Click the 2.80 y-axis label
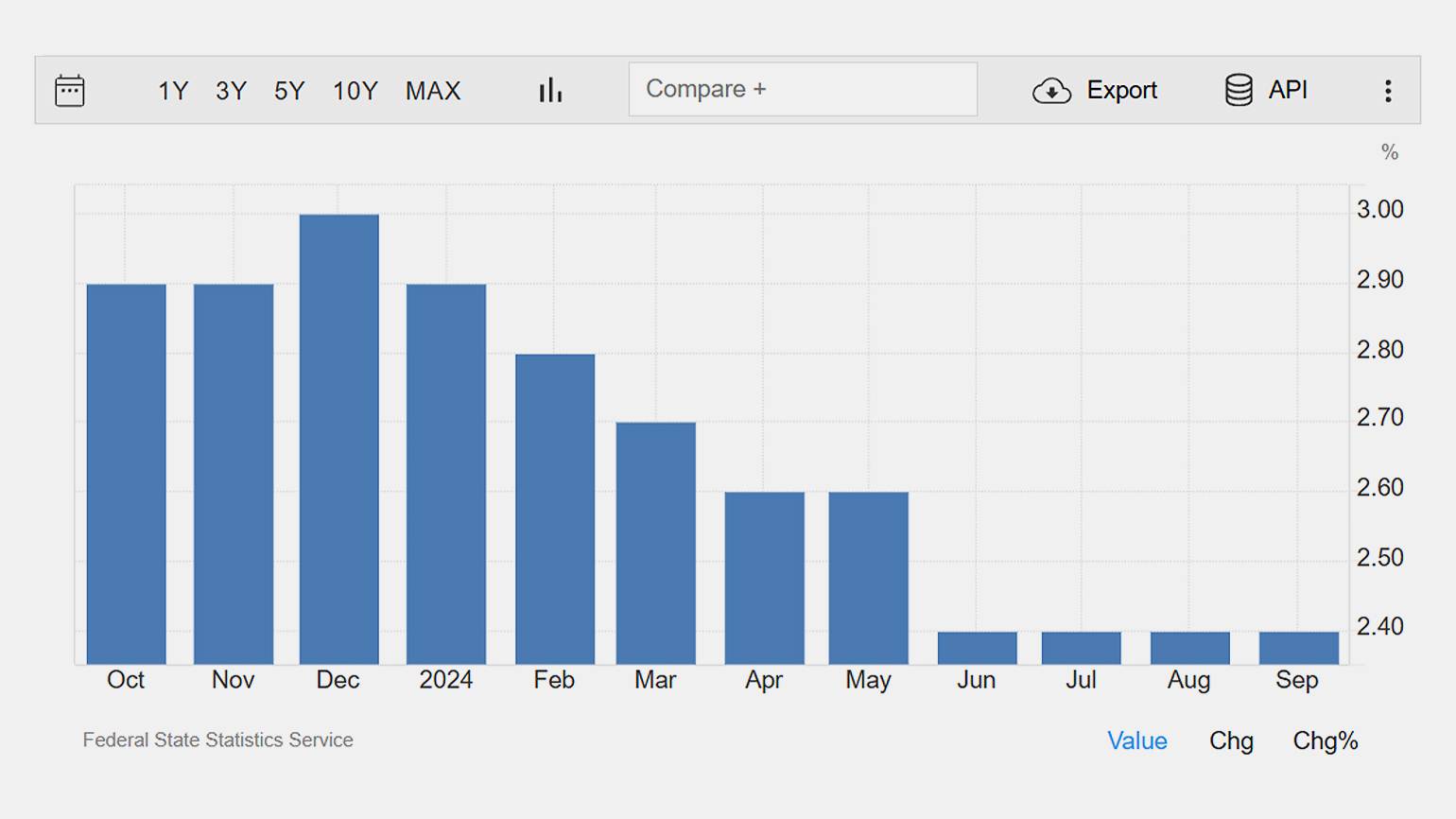This screenshot has width=1456, height=819. tap(1380, 349)
